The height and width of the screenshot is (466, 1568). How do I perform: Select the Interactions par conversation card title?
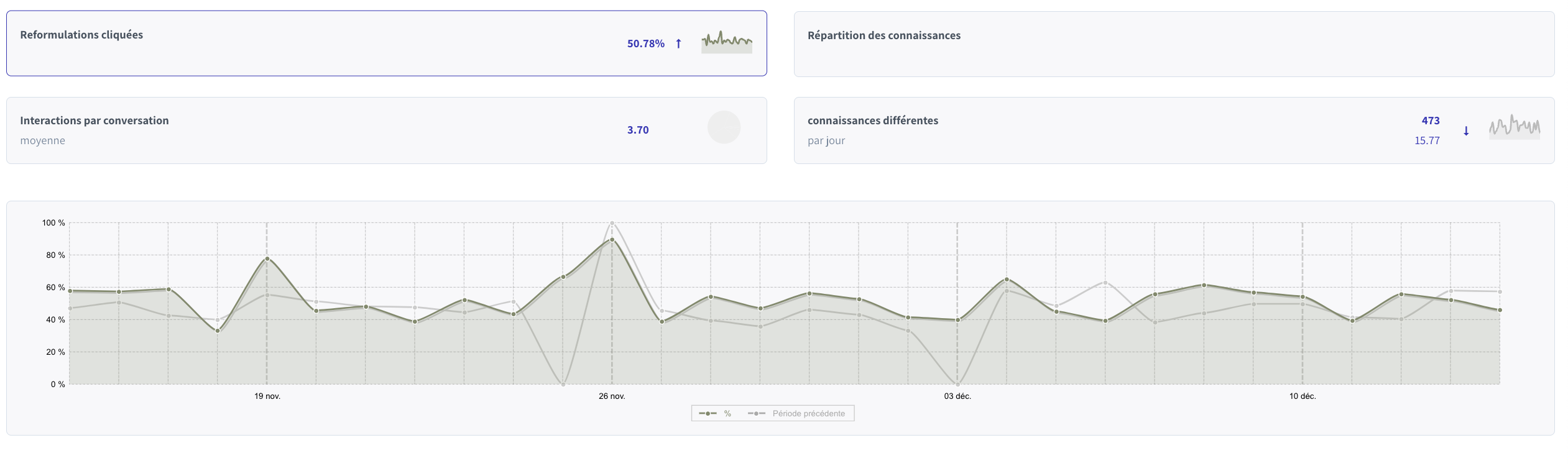[95, 121]
